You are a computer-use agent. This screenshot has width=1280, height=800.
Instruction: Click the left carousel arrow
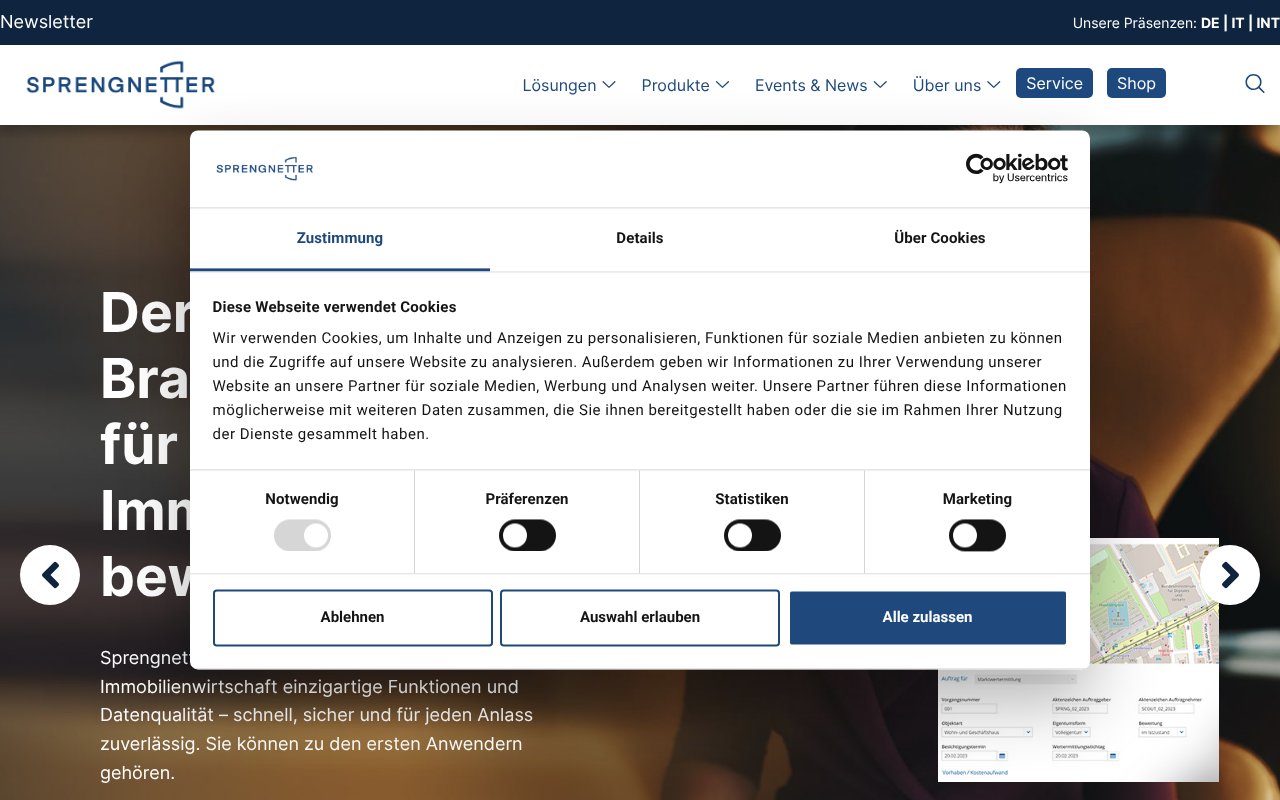(x=50, y=575)
